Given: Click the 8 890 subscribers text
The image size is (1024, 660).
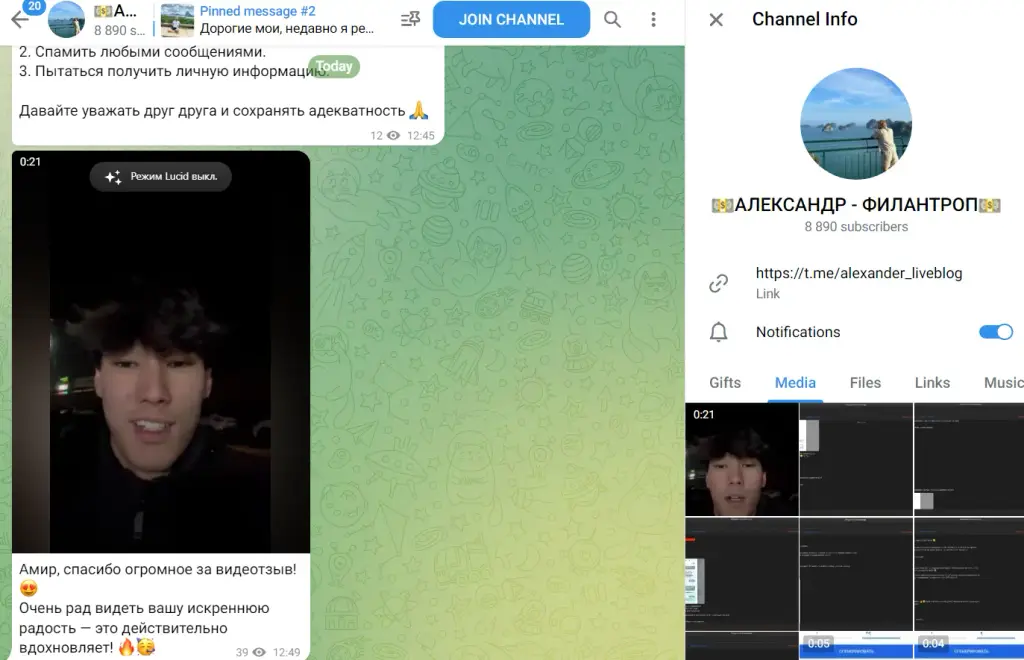Looking at the screenshot, I should [x=856, y=227].
